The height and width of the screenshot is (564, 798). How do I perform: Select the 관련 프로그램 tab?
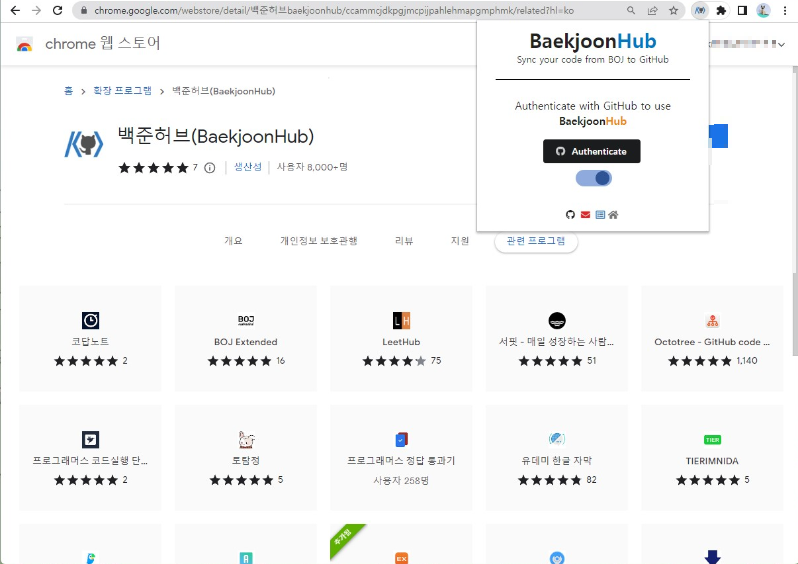pos(536,241)
